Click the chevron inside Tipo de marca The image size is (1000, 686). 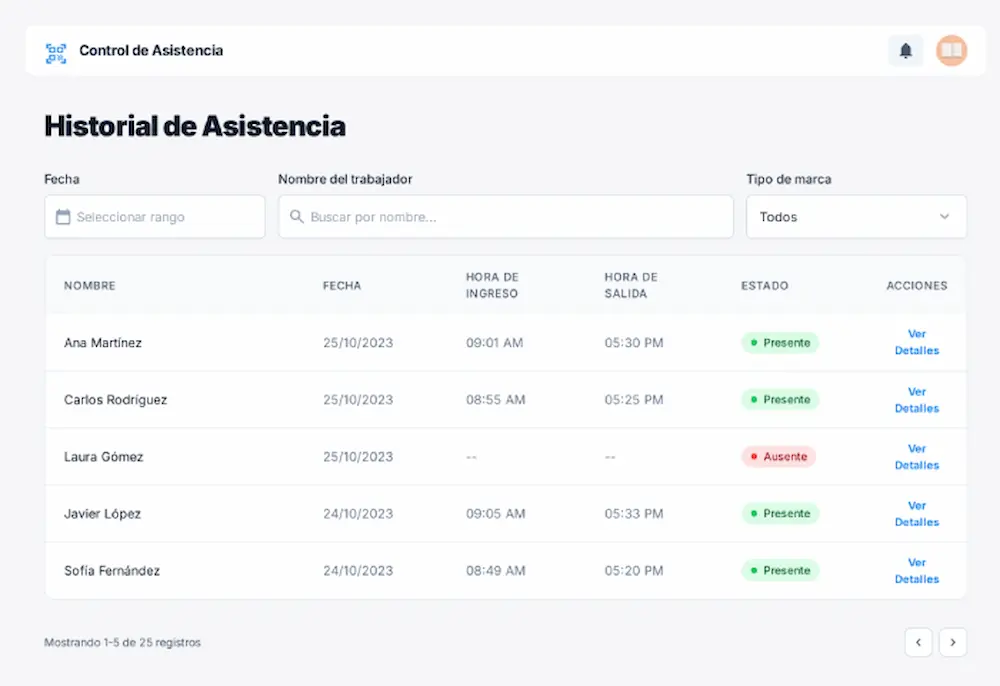(x=942, y=216)
